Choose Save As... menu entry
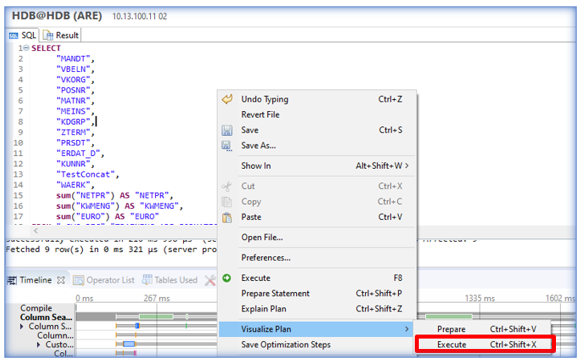 click(x=317, y=146)
